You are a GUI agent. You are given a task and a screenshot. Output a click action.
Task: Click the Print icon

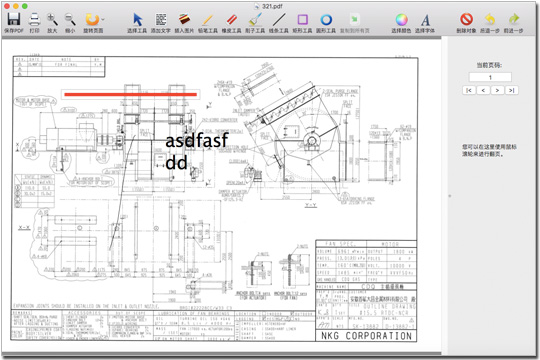[34, 19]
